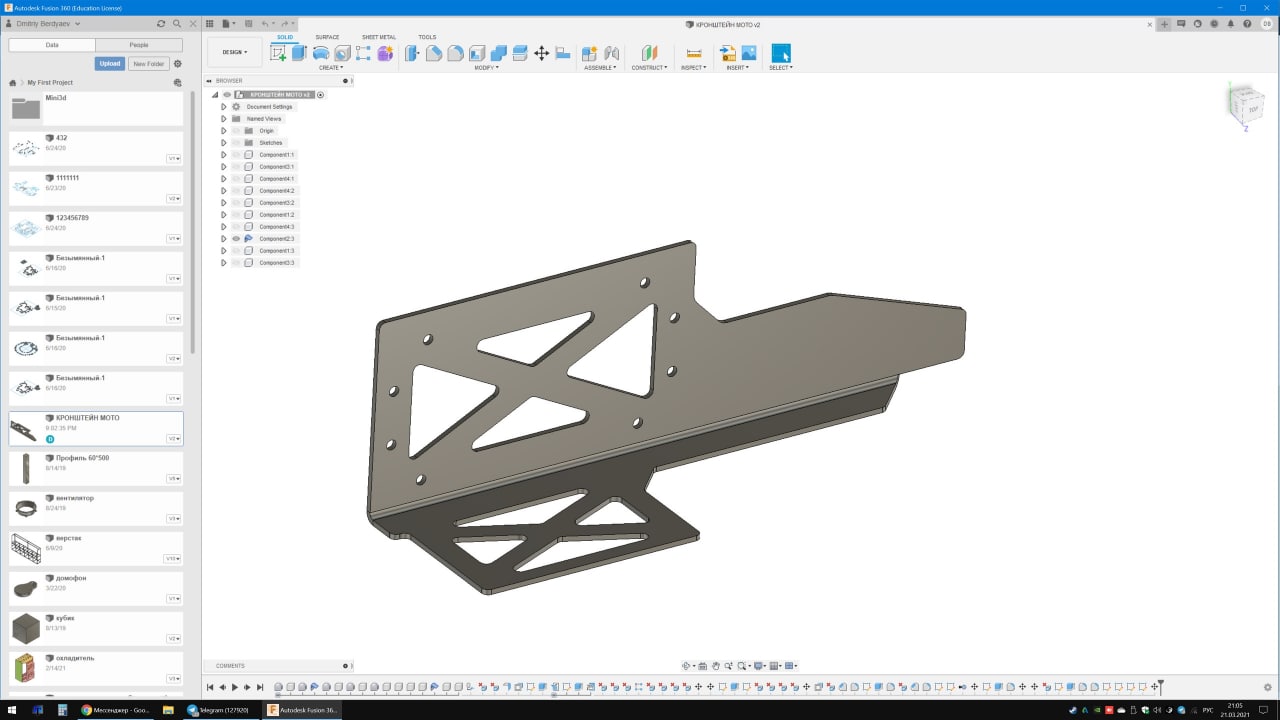The height and width of the screenshot is (720, 1280).
Task: Switch to the SHEET METAL tab
Action: [379, 37]
